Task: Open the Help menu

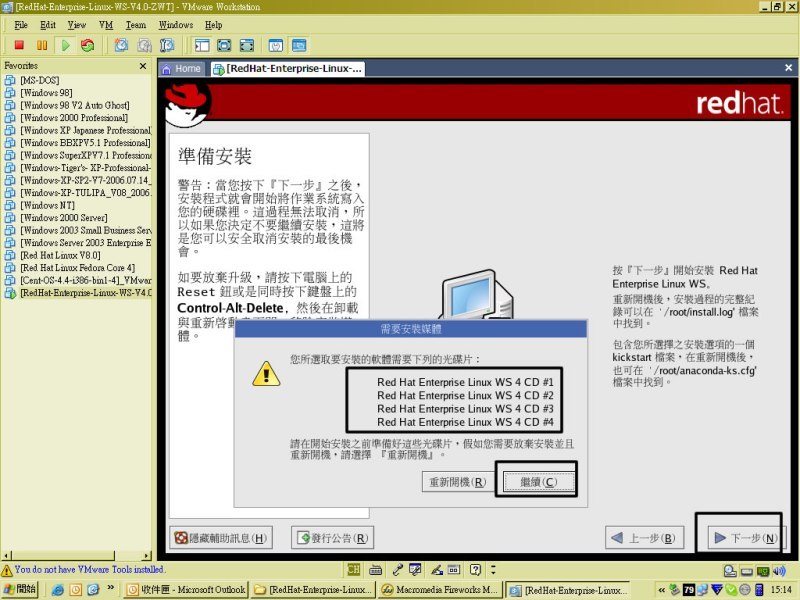Action: coord(213,25)
